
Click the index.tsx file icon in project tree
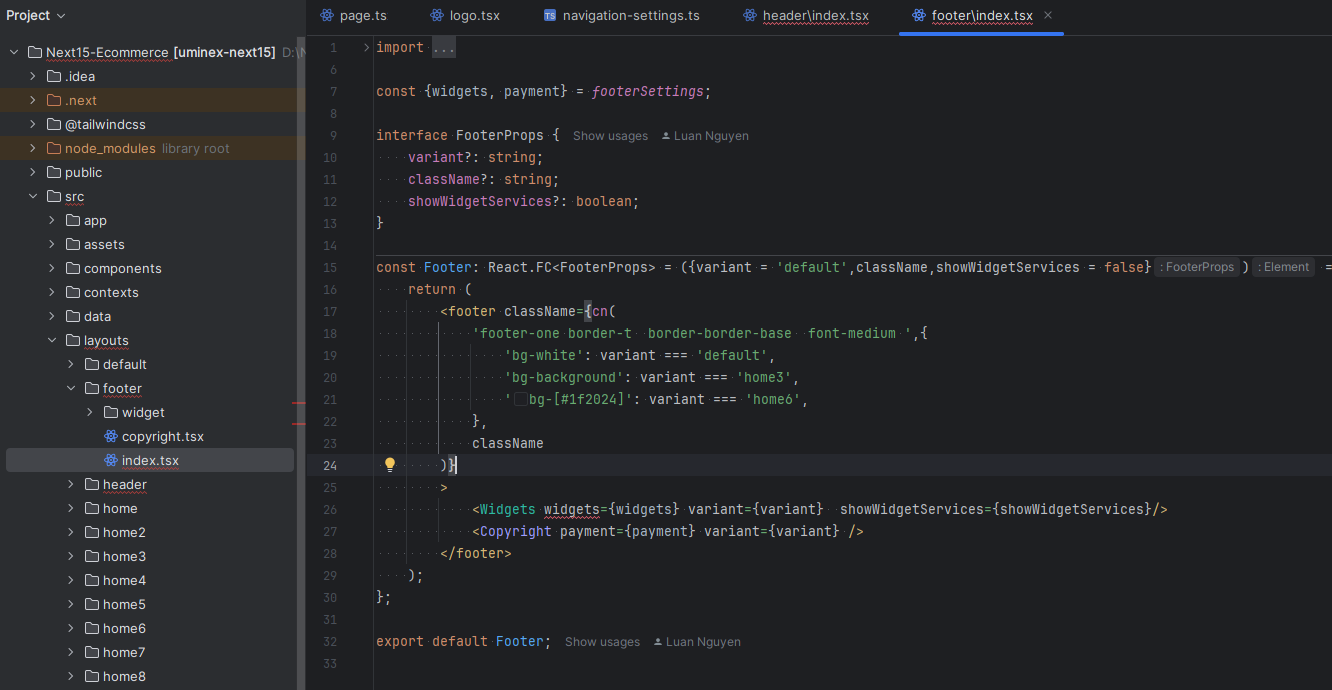(111, 460)
